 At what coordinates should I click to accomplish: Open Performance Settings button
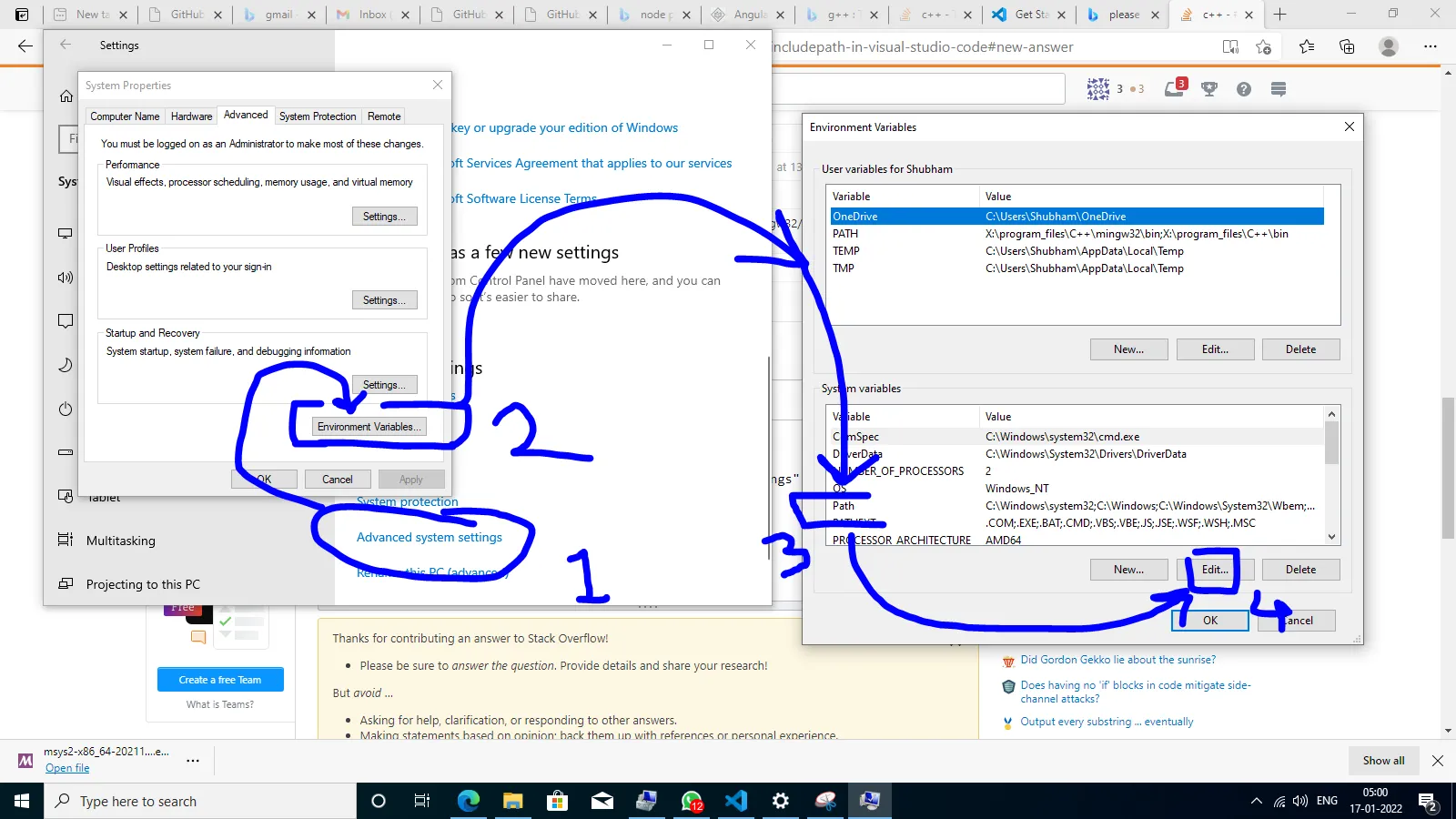[x=385, y=217]
